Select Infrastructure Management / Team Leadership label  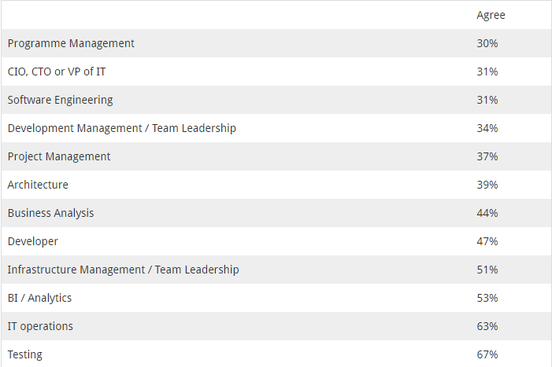[x=123, y=270]
